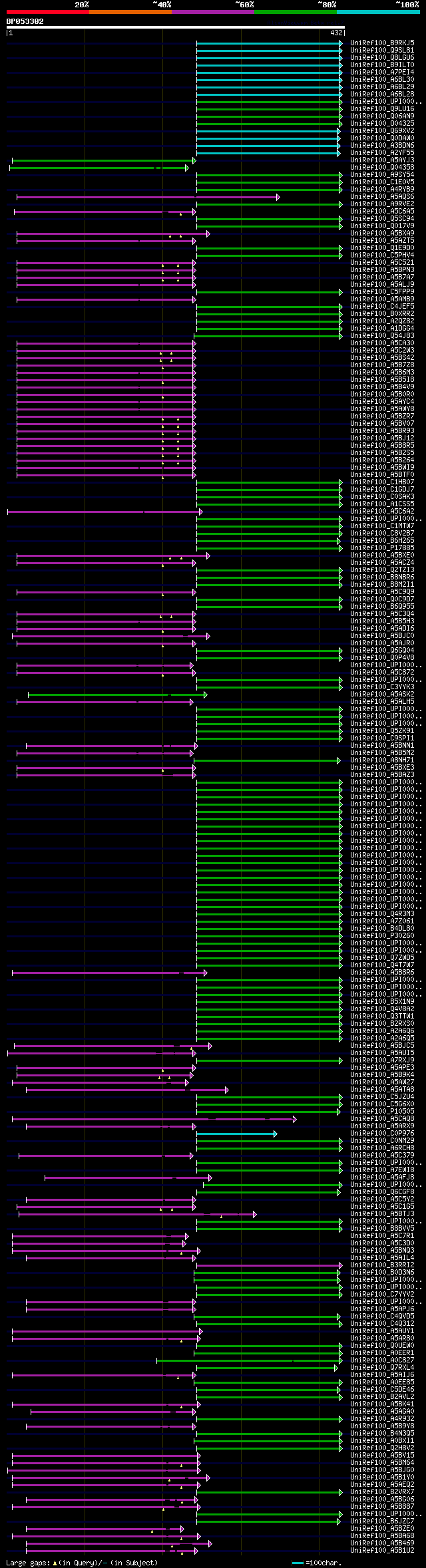The image size is (426, 1568).
Task: Select the purple alignment bar of UniRef100_A5C6A2
Action: coord(105,512)
